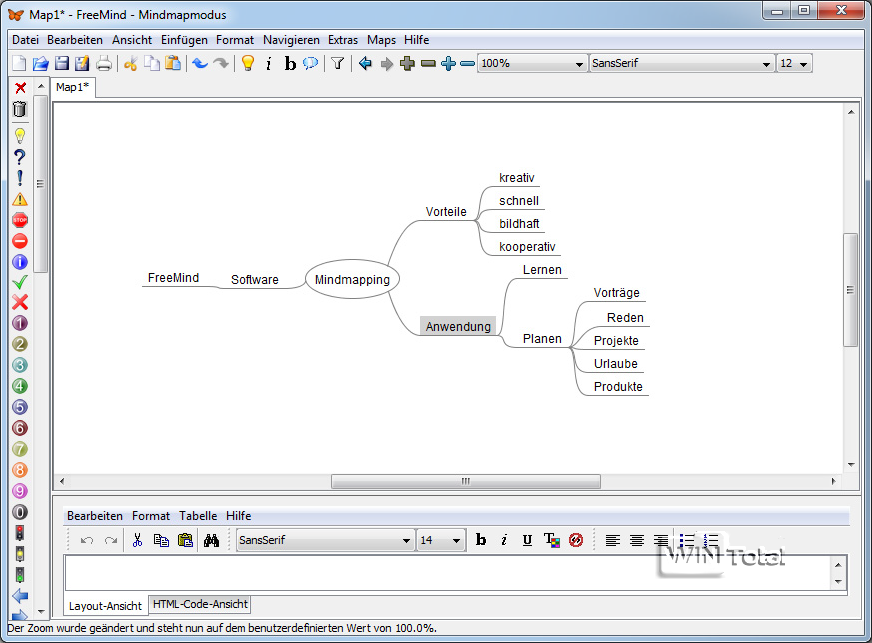Image resolution: width=872 pixels, height=643 pixels.
Task: Add the green check mark icon
Action: point(20,282)
